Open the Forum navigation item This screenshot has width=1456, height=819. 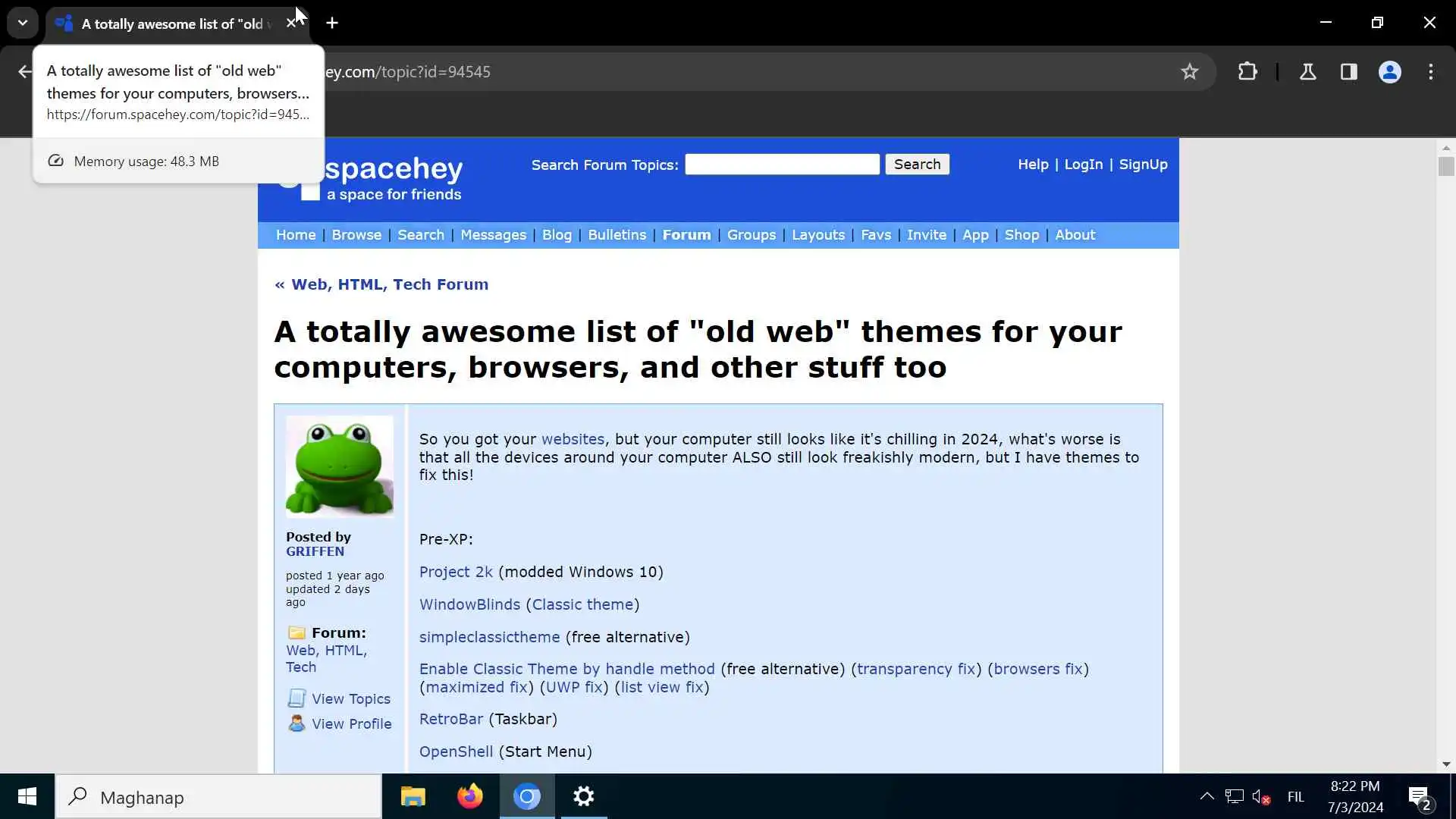(x=686, y=234)
